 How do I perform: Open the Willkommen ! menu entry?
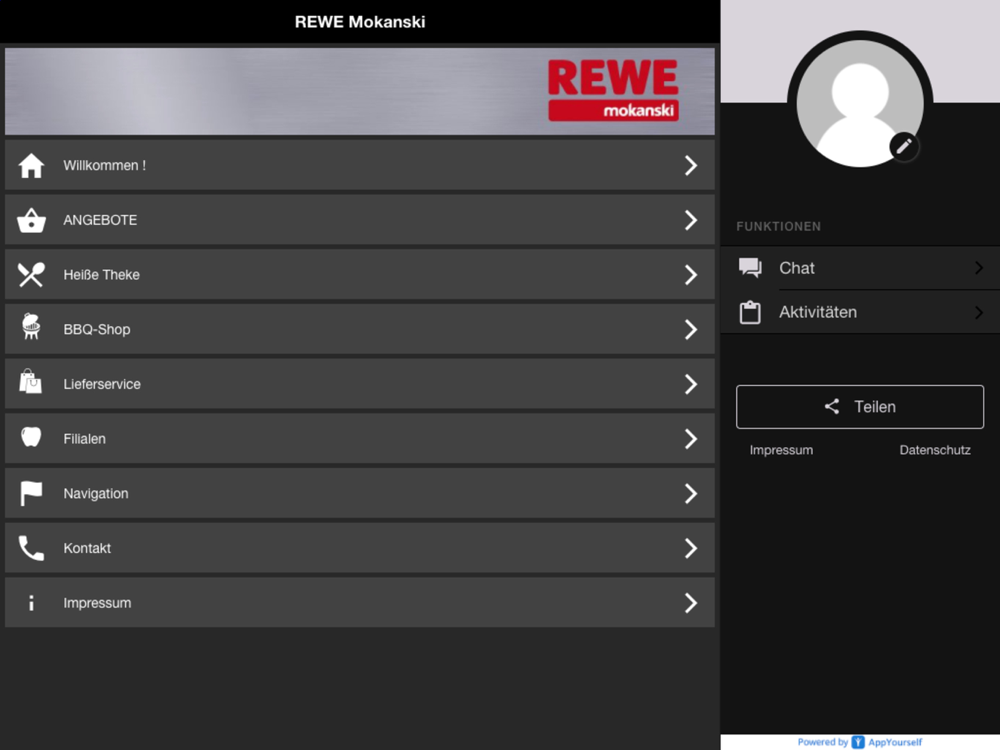[x=360, y=165]
